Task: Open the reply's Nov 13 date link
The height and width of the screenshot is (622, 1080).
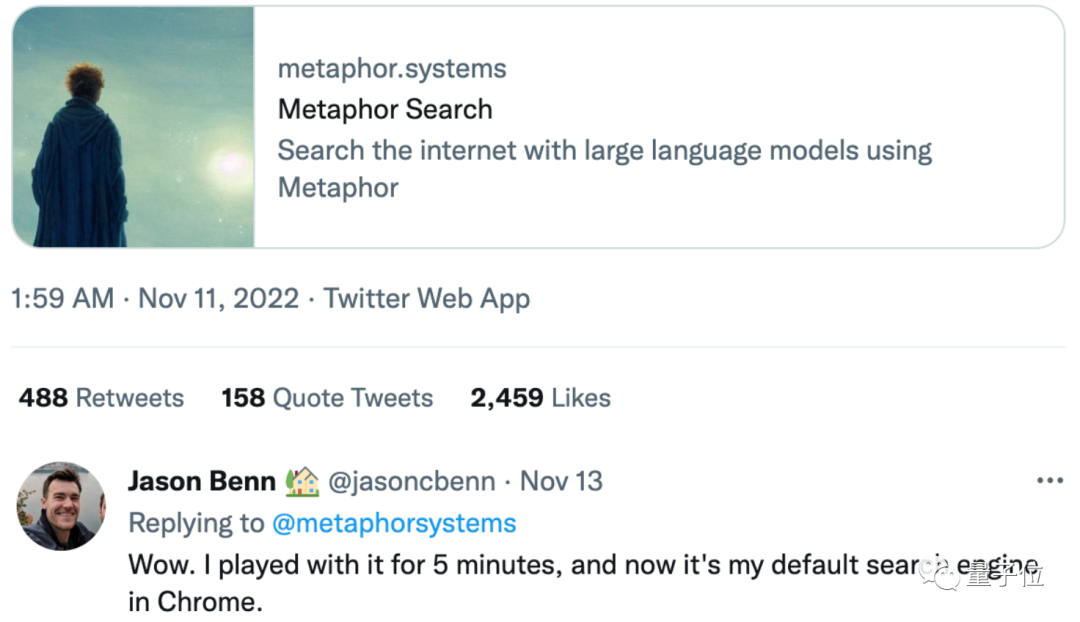Action: pos(561,481)
